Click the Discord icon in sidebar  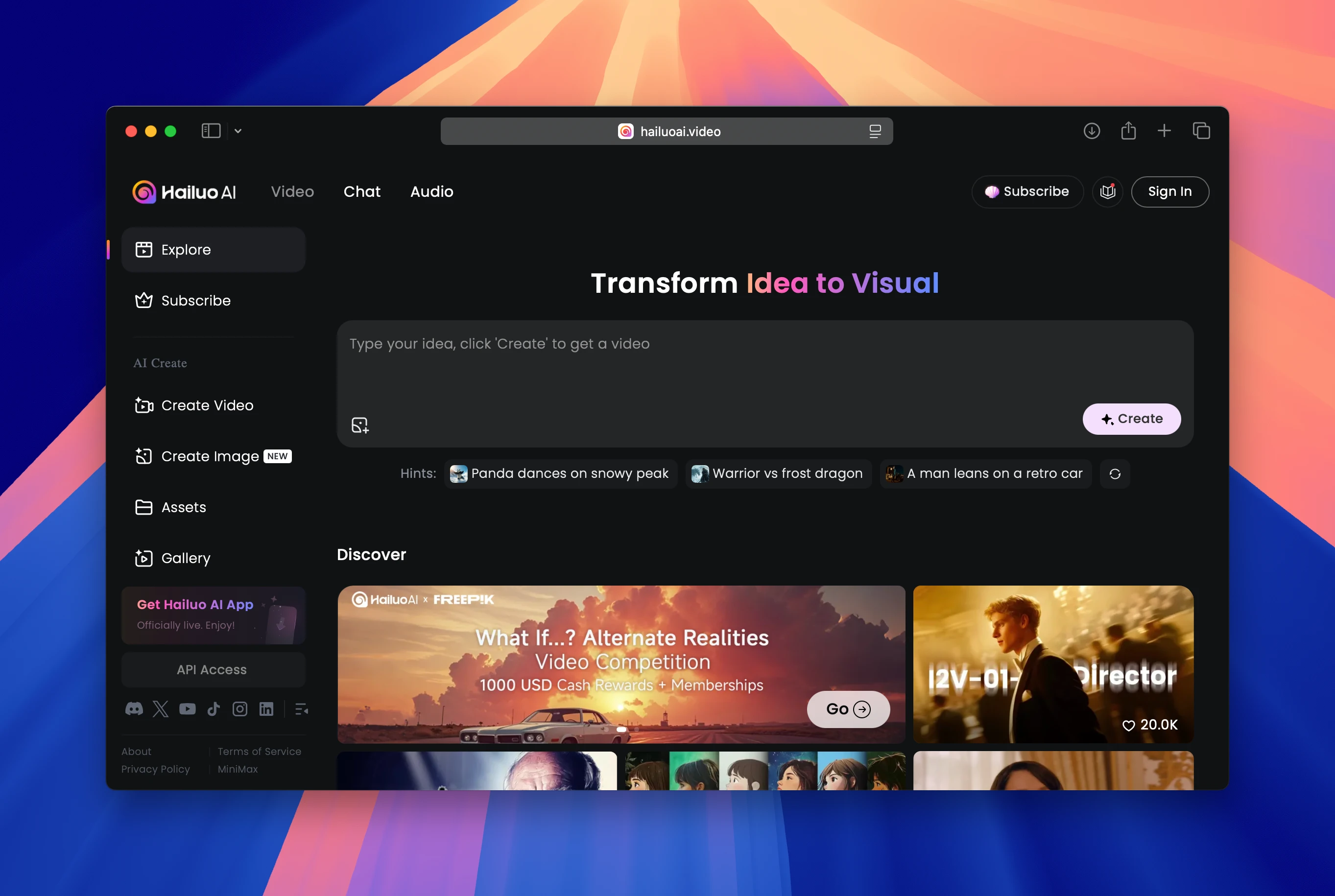pos(134,709)
